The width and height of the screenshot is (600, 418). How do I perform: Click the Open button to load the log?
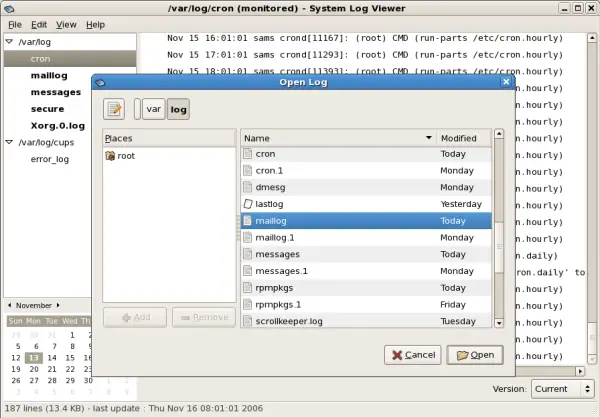pos(474,354)
